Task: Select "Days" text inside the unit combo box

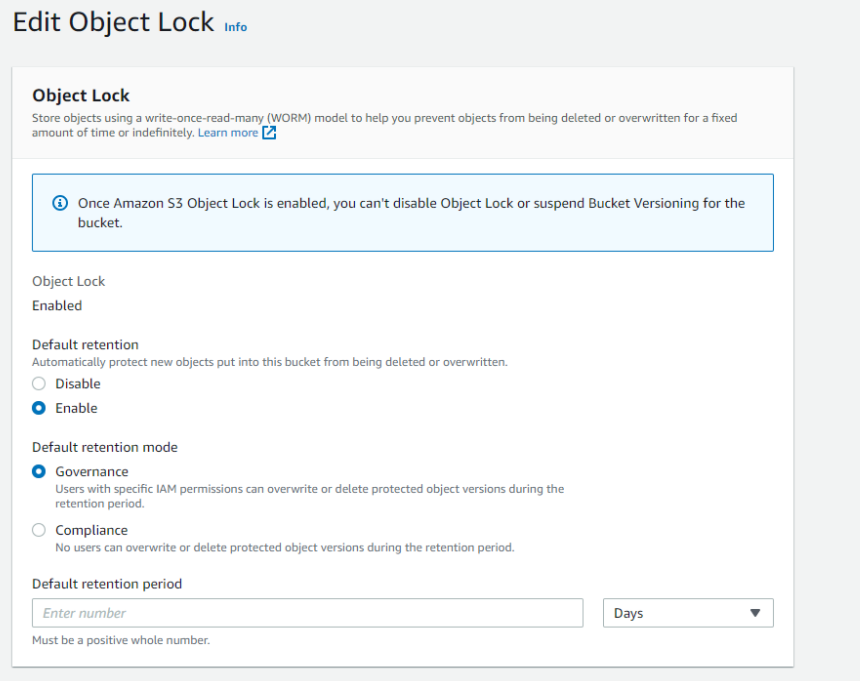Action: pos(628,613)
